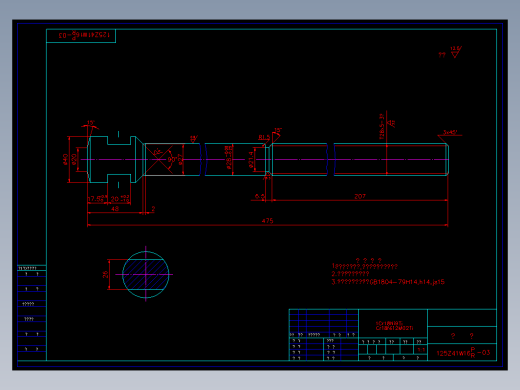Select technical note line 2
This screenshot has width=520, height=390.
click(x=350, y=274)
